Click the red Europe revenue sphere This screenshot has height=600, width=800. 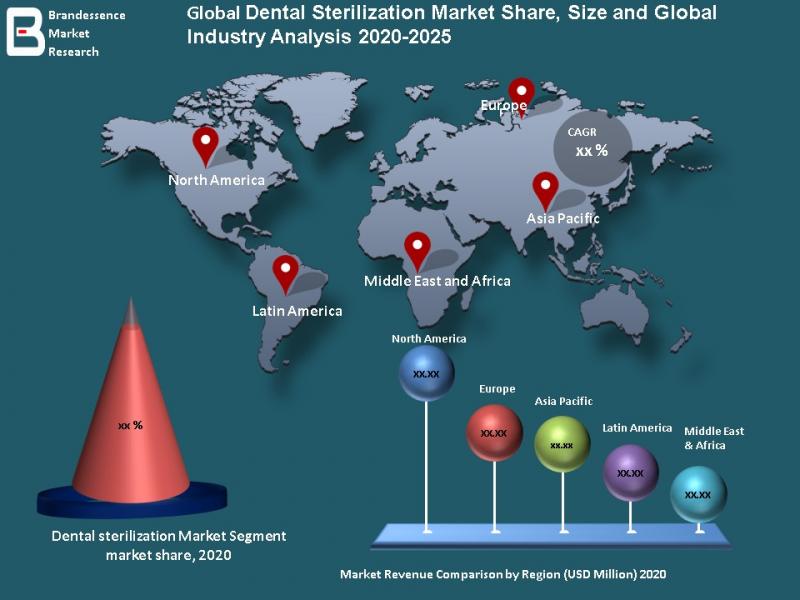tap(494, 433)
